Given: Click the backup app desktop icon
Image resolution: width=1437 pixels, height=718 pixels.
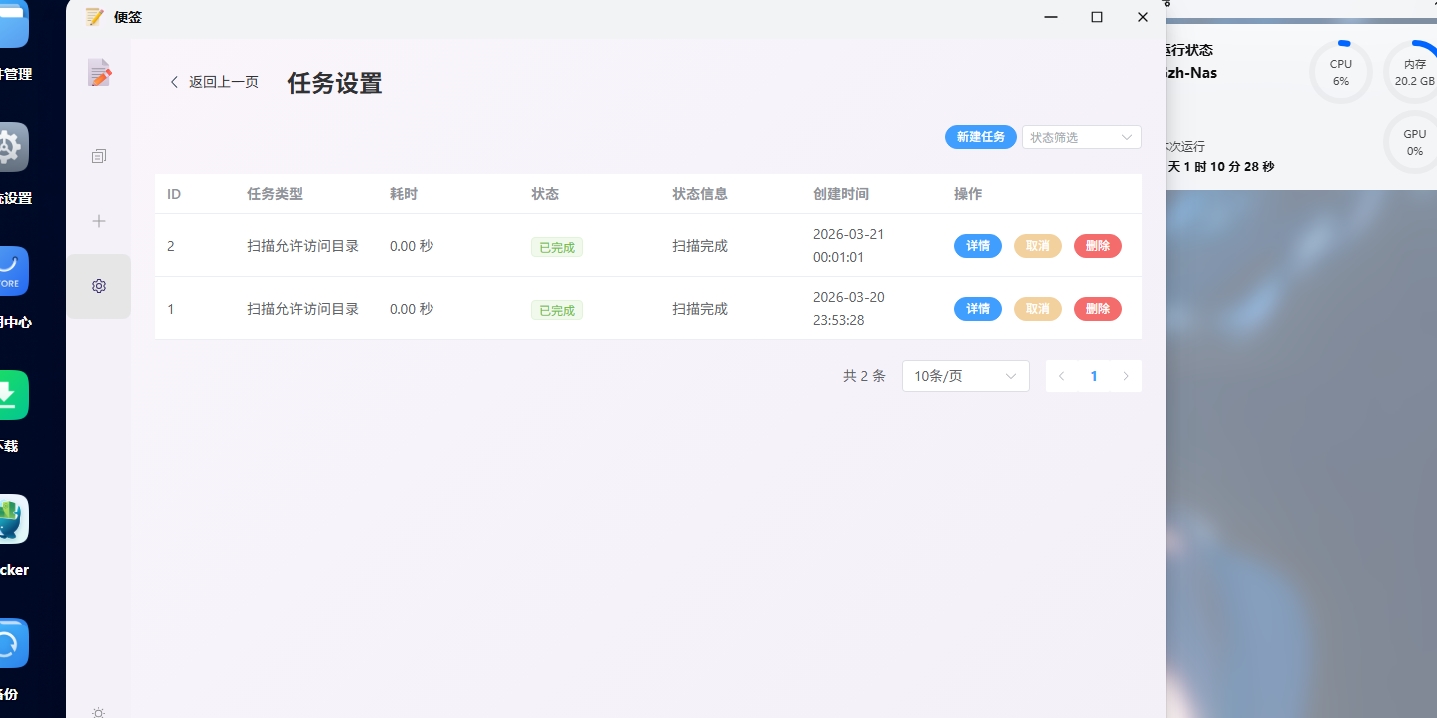Looking at the screenshot, I should 12,644.
